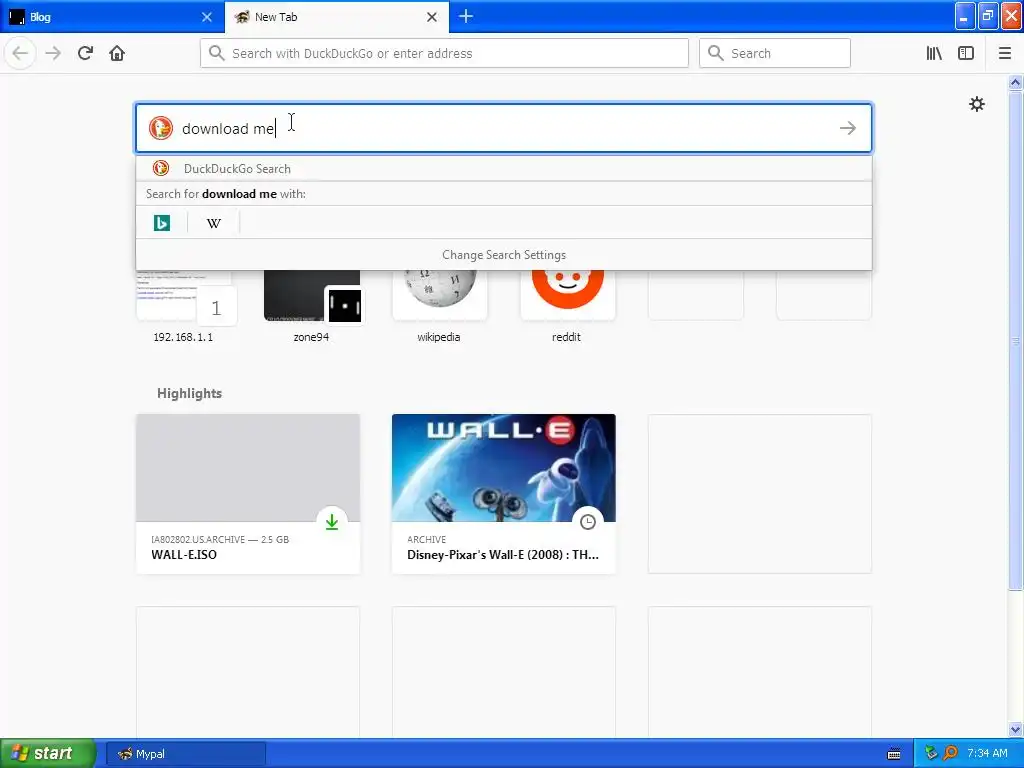The height and width of the screenshot is (768, 1024).
Task: Click the network tray icon beside the magnifier
Action: (x=931, y=753)
